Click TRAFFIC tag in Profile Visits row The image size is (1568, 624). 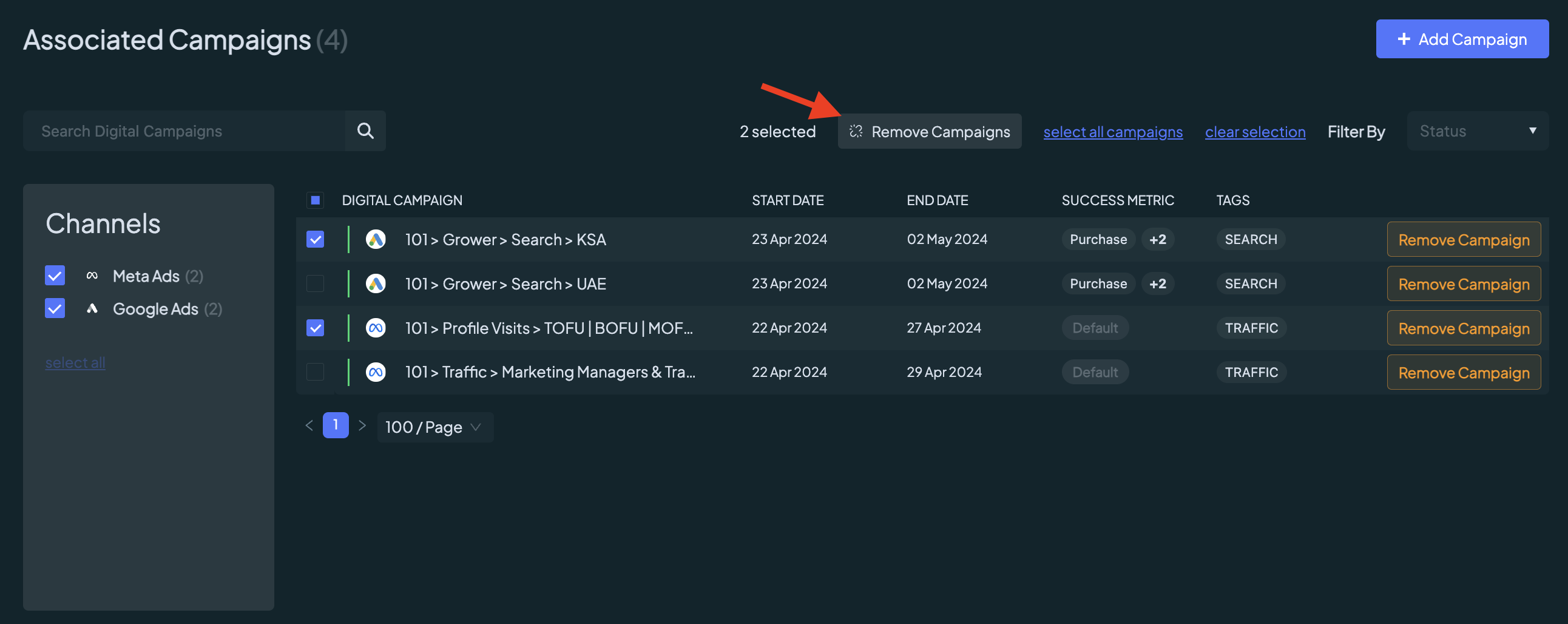pyautogui.click(x=1251, y=328)
